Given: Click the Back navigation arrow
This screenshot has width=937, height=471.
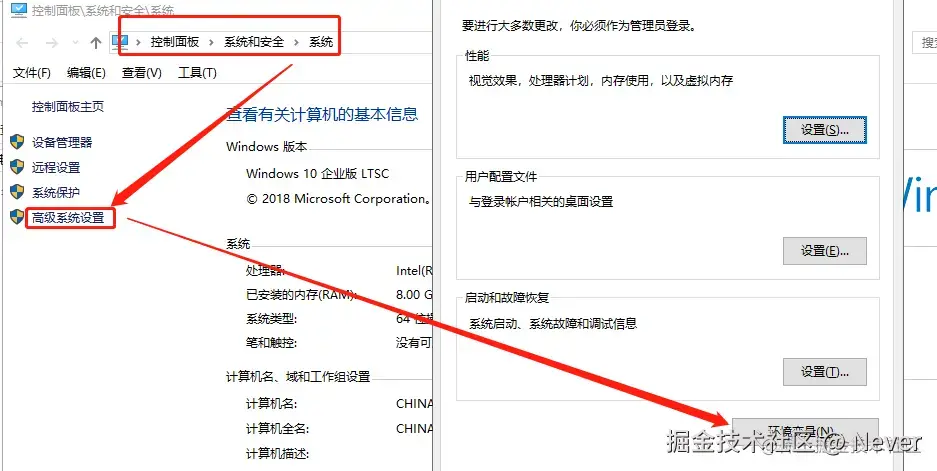Looking at the screenshot, I should [22, 42].
